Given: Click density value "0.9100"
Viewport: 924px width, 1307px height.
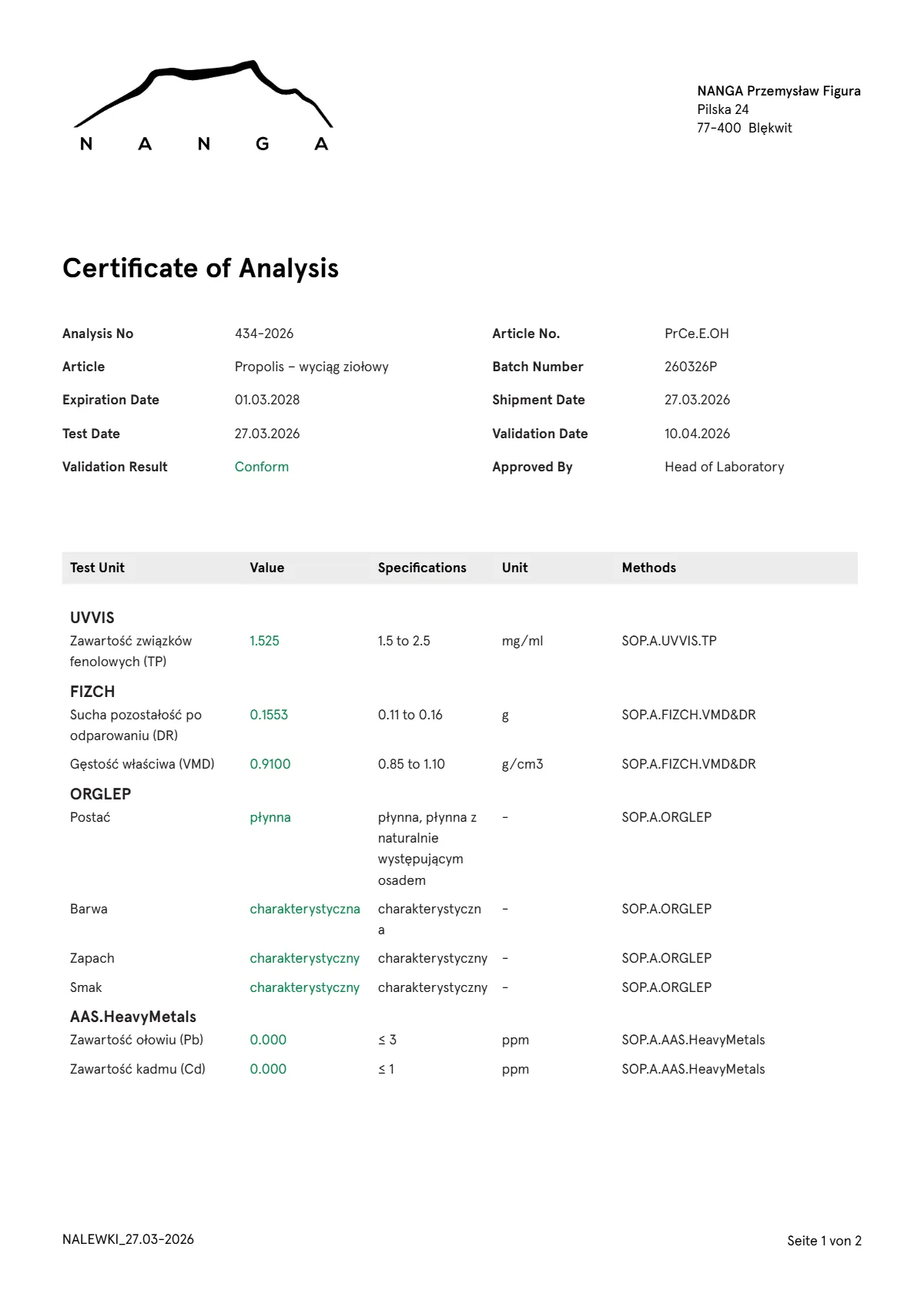Looking at the screenshot, I should (x=270, y=764).
